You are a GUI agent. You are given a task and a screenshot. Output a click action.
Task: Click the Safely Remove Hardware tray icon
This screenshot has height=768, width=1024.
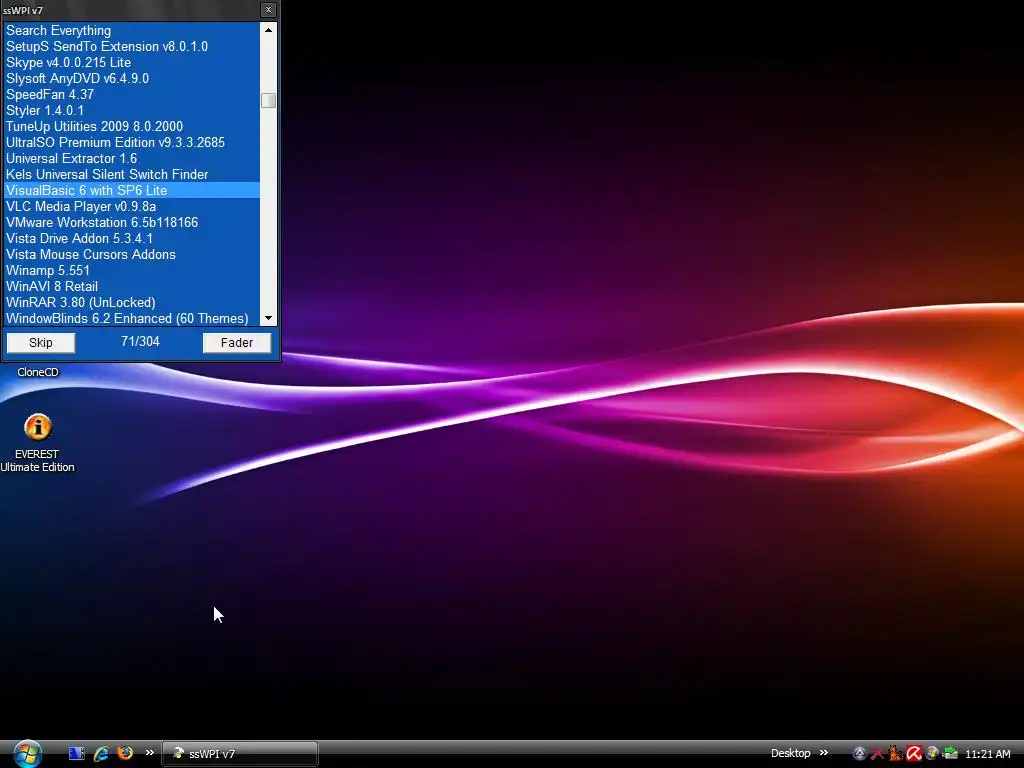950,754
